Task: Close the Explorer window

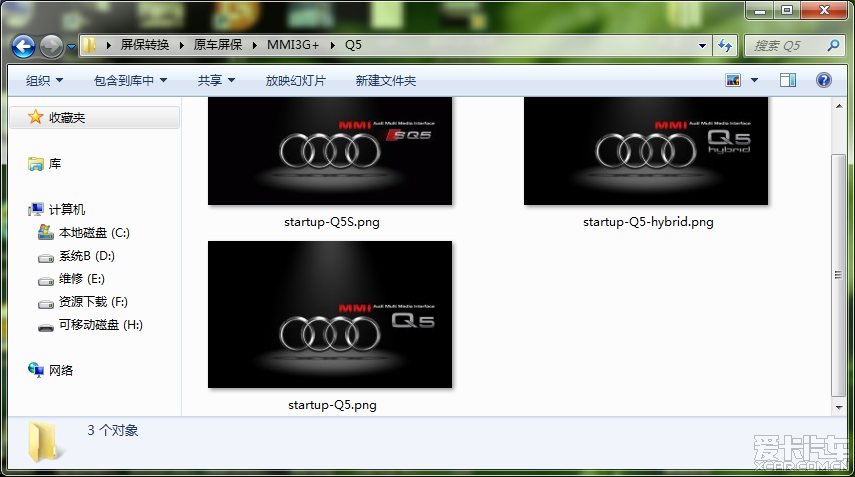Action: pos(824,10)
